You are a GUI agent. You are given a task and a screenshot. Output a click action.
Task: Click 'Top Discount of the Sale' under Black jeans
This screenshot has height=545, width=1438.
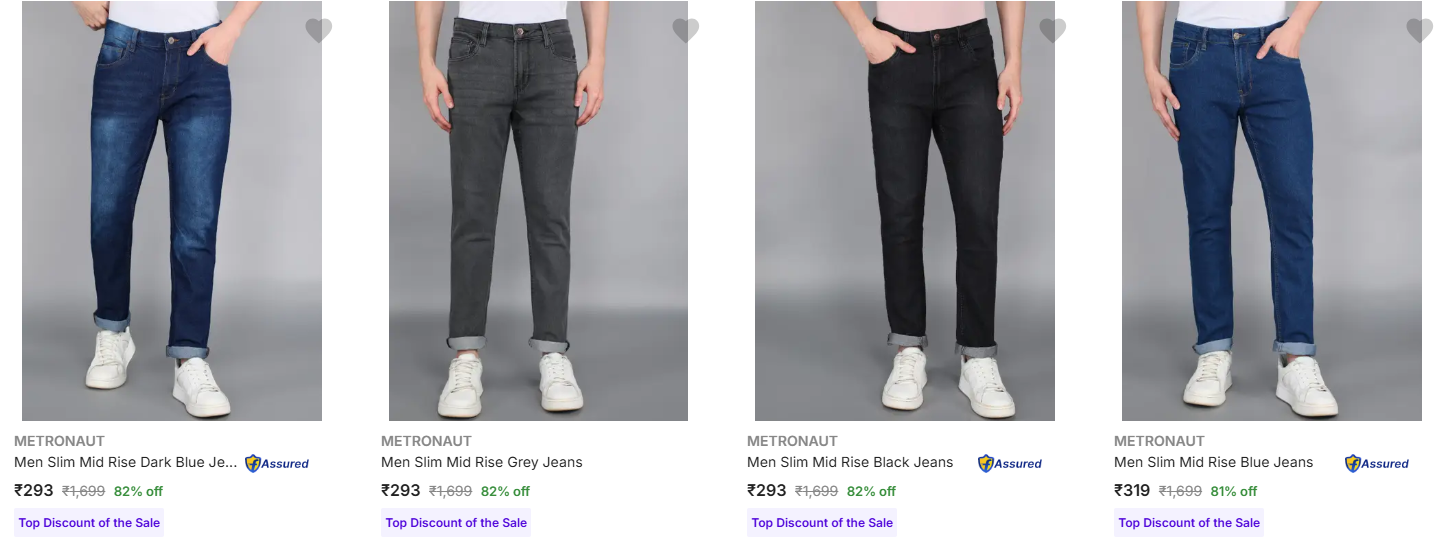pos(822,522)
